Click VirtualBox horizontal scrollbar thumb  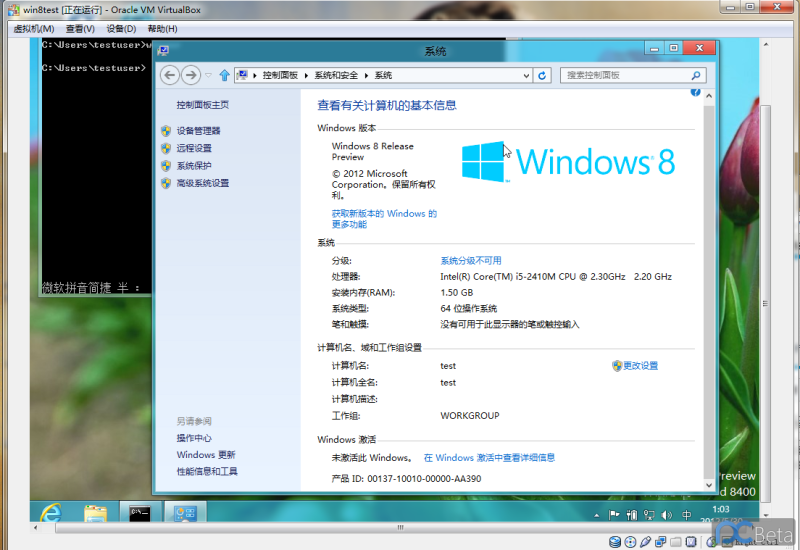(400, 528)
